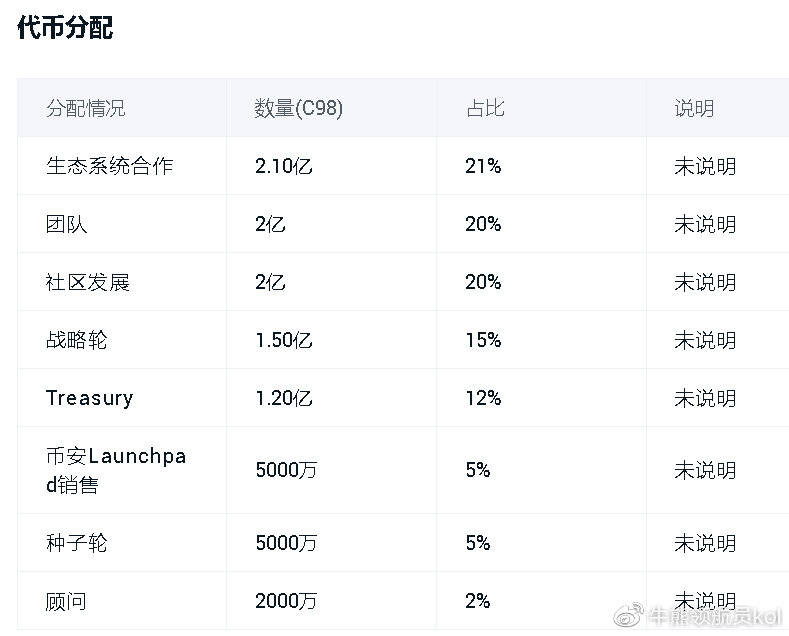Select the 社区发展 row label
Image resolution: width=789 pixels, height=636 pixels.
[x=88, y=282]
